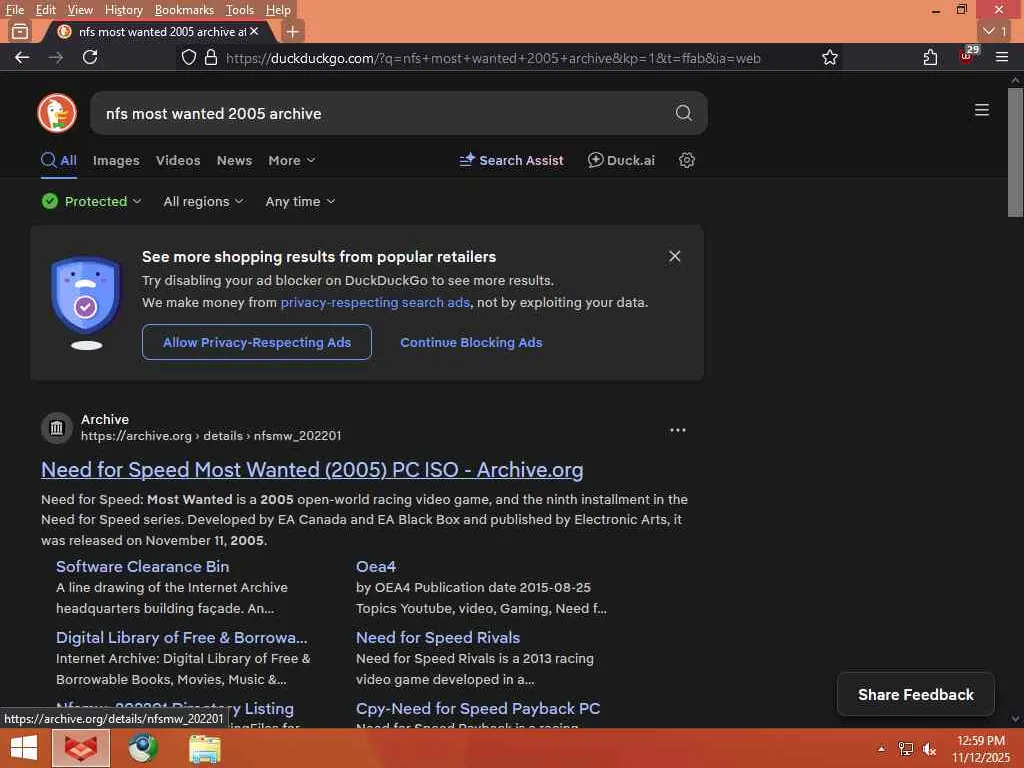This screenshot has height=768, width=1024.
Task: Switch to the News tab
Action: pyautogui.click(x=234, y=161)
